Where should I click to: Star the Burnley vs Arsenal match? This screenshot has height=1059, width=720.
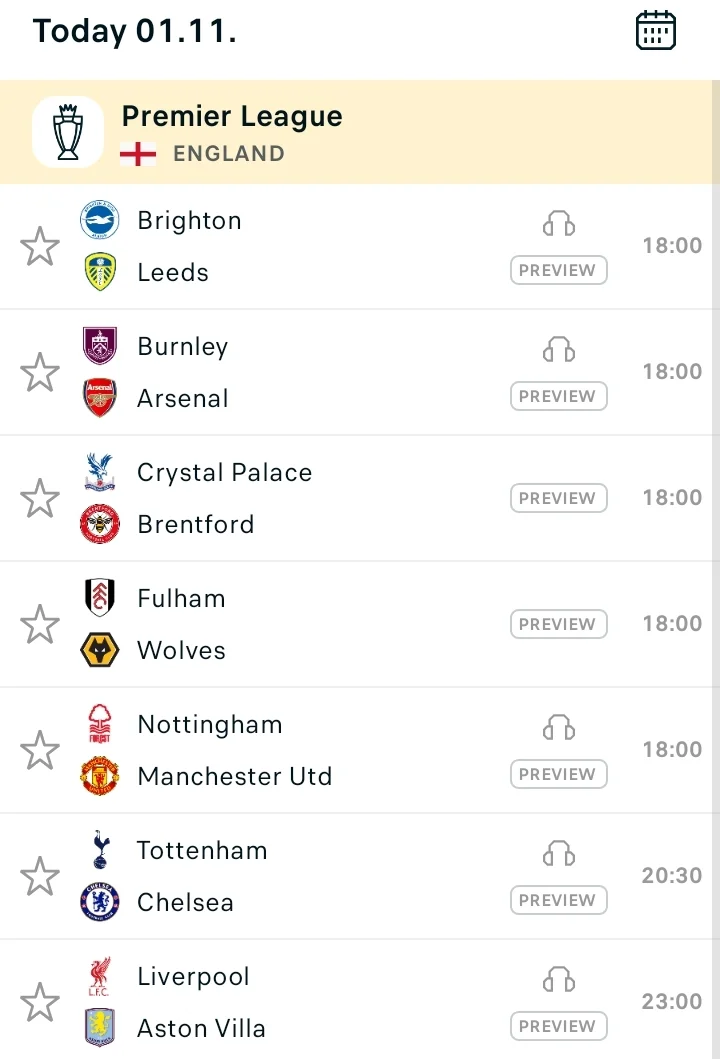40,372
